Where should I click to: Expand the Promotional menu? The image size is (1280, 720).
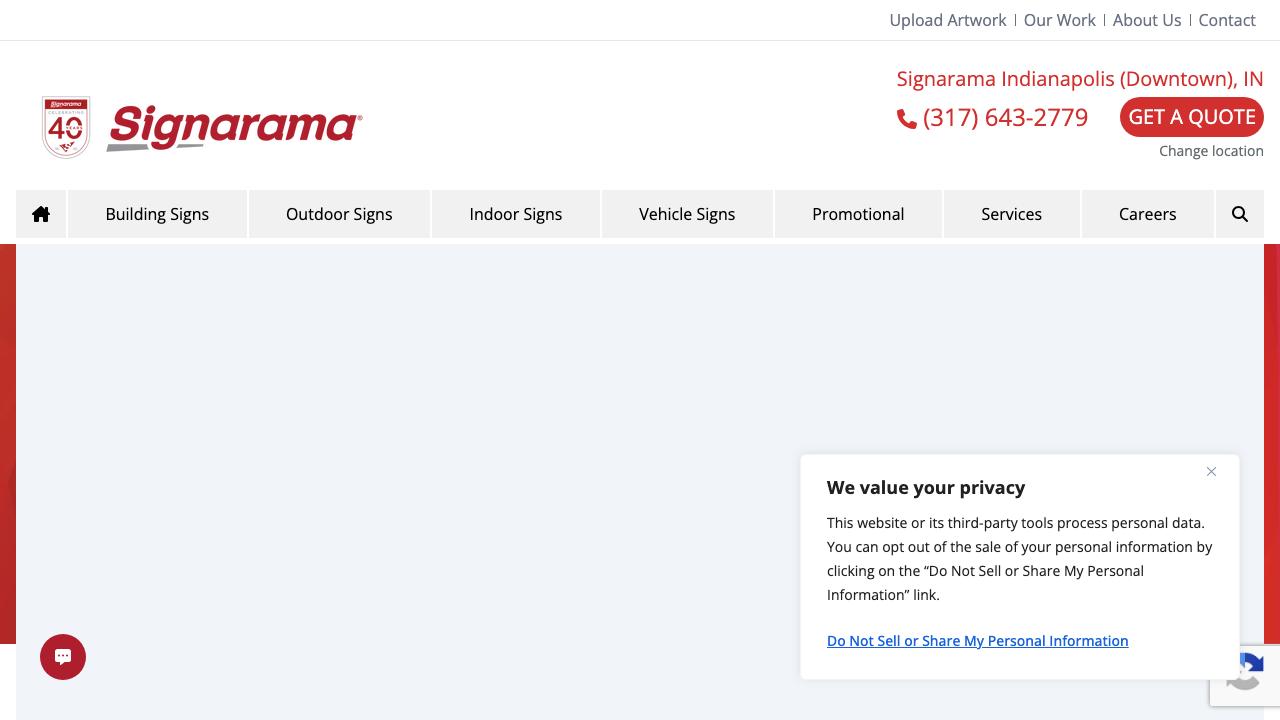(x=858, y=214)
